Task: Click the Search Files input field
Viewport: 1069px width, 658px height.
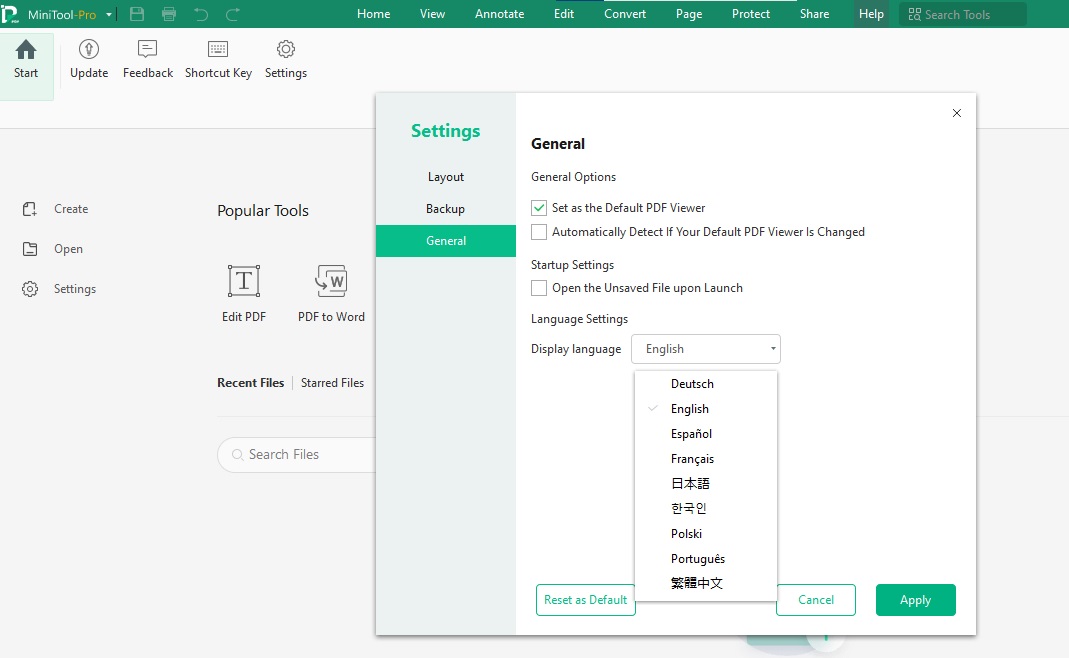Action: [300, 454]
